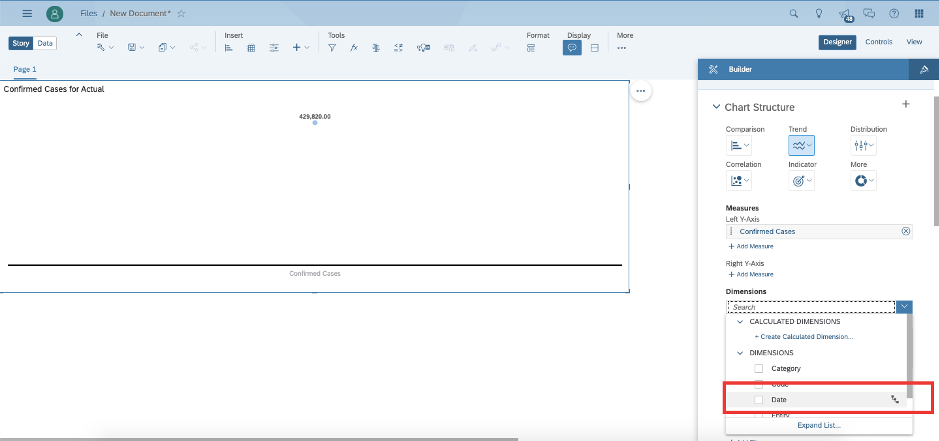Screen dimensions: 939x441
Task: Mark New Document as favorite star
Action: tap(181, 13)
